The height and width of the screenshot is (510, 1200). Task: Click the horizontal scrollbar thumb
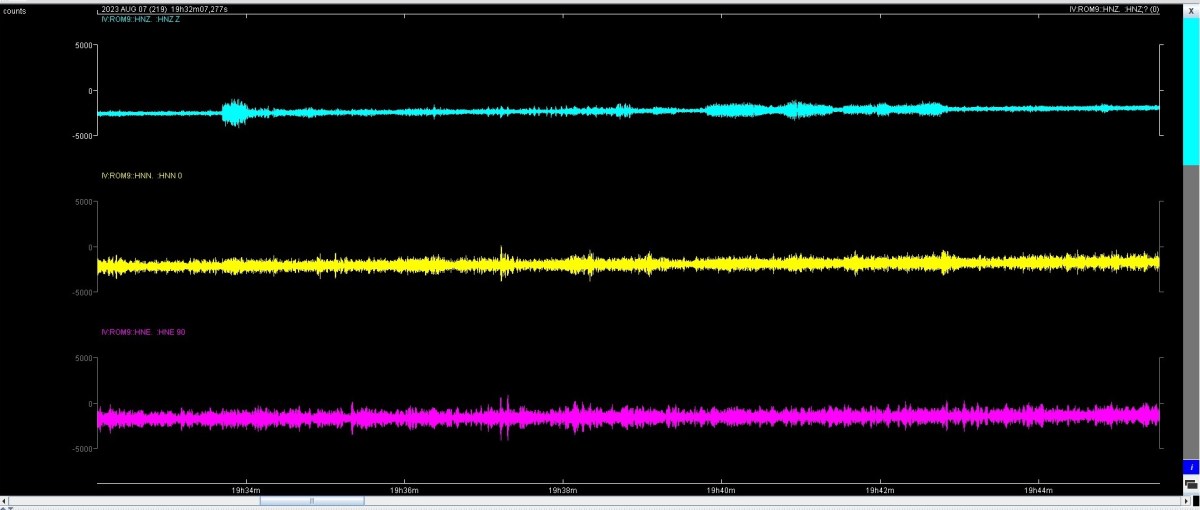(312, 500)
